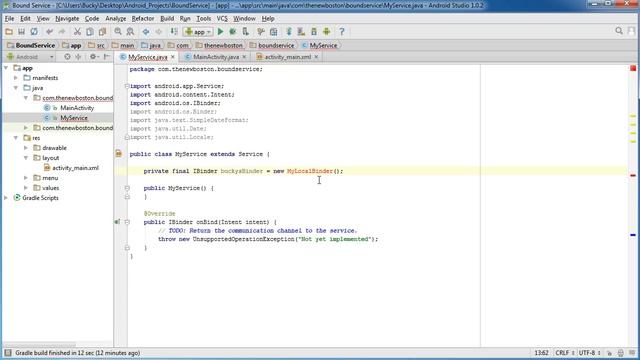The image size is (640, 360).
Task: Run the app with green play icon
Action: (x=220, y=31)
